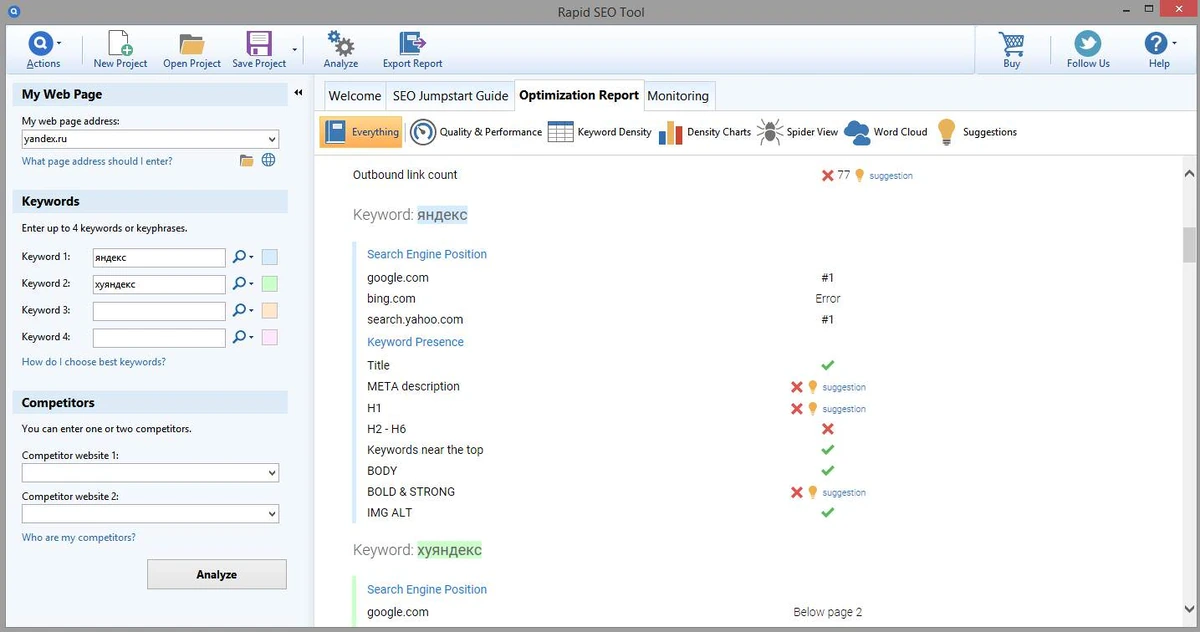Click lightbulb icon in BOLD & STRONG row

point(813,492)
